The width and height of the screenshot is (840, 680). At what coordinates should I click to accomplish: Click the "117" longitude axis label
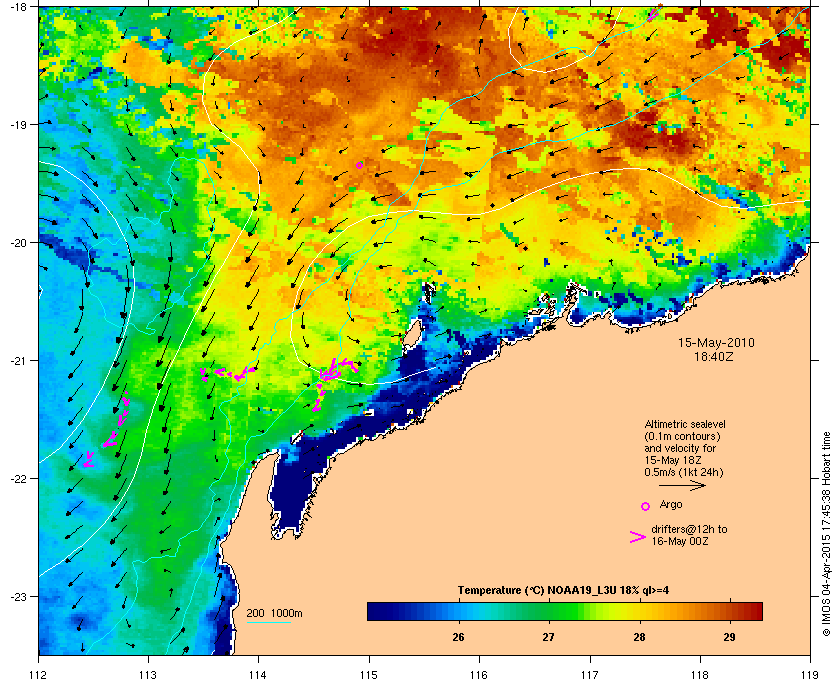click(x=589, y=674)
